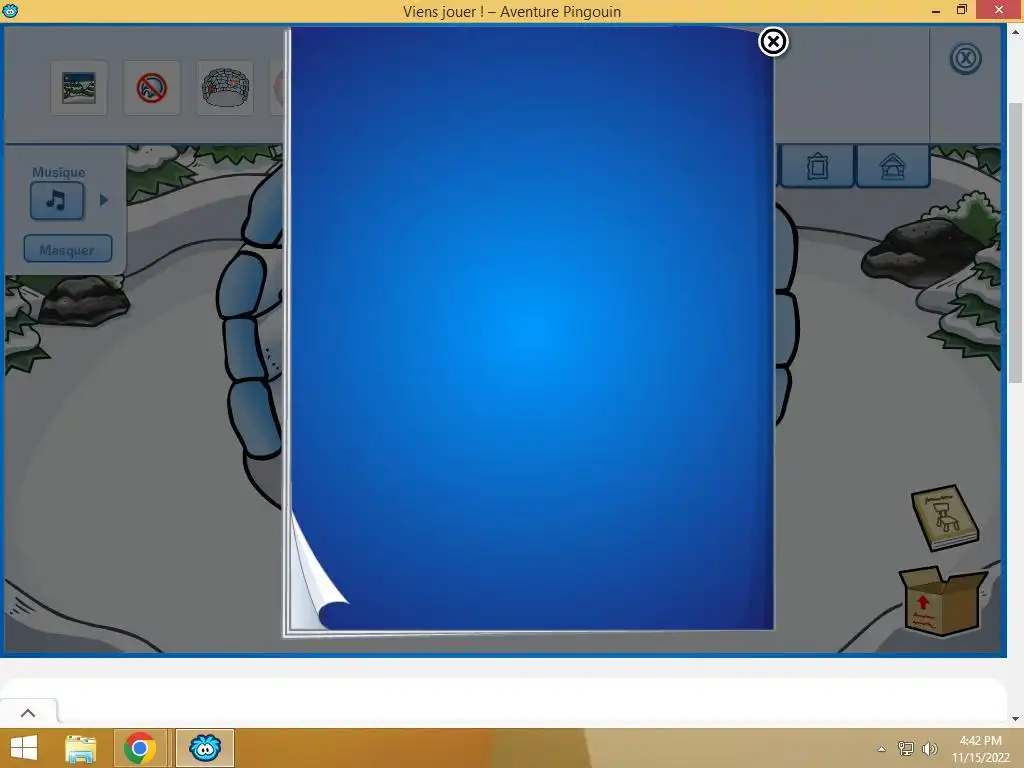Open the music note selection button
Viewport: 1024px width, 768px height.
point(57,200)
